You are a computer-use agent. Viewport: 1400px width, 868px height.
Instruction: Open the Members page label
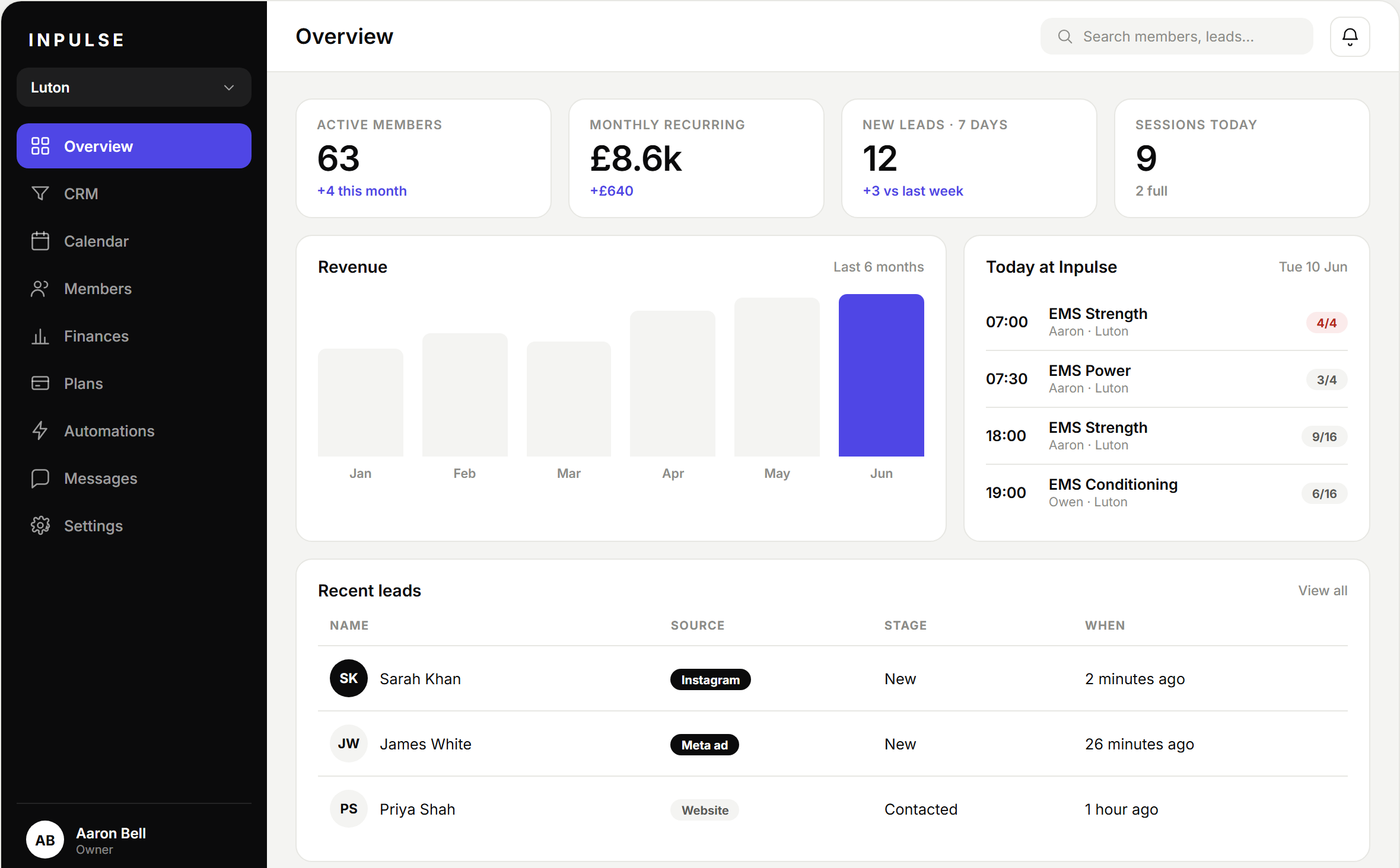click(98, 289)
